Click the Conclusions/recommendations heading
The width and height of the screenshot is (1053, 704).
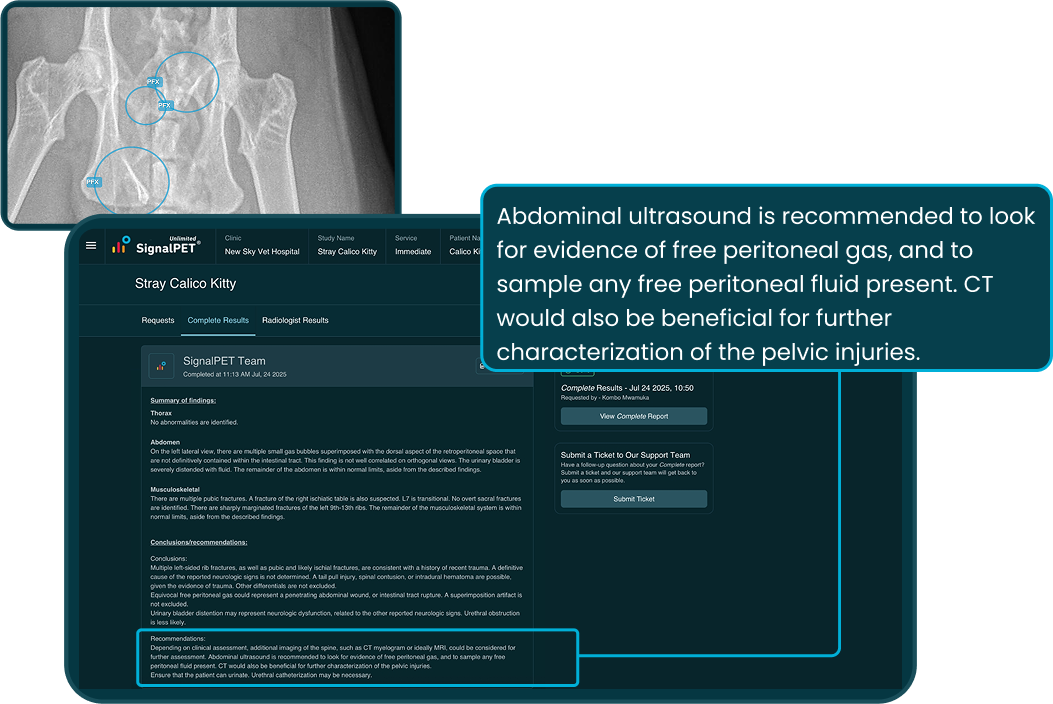click(199, 542)
